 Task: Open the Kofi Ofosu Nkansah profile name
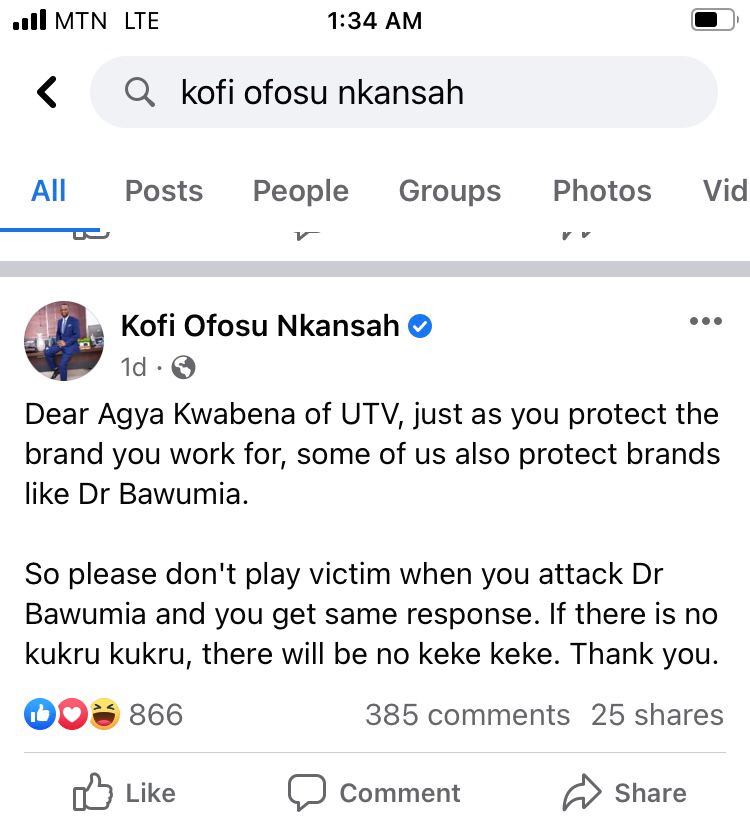coord(260,325)
